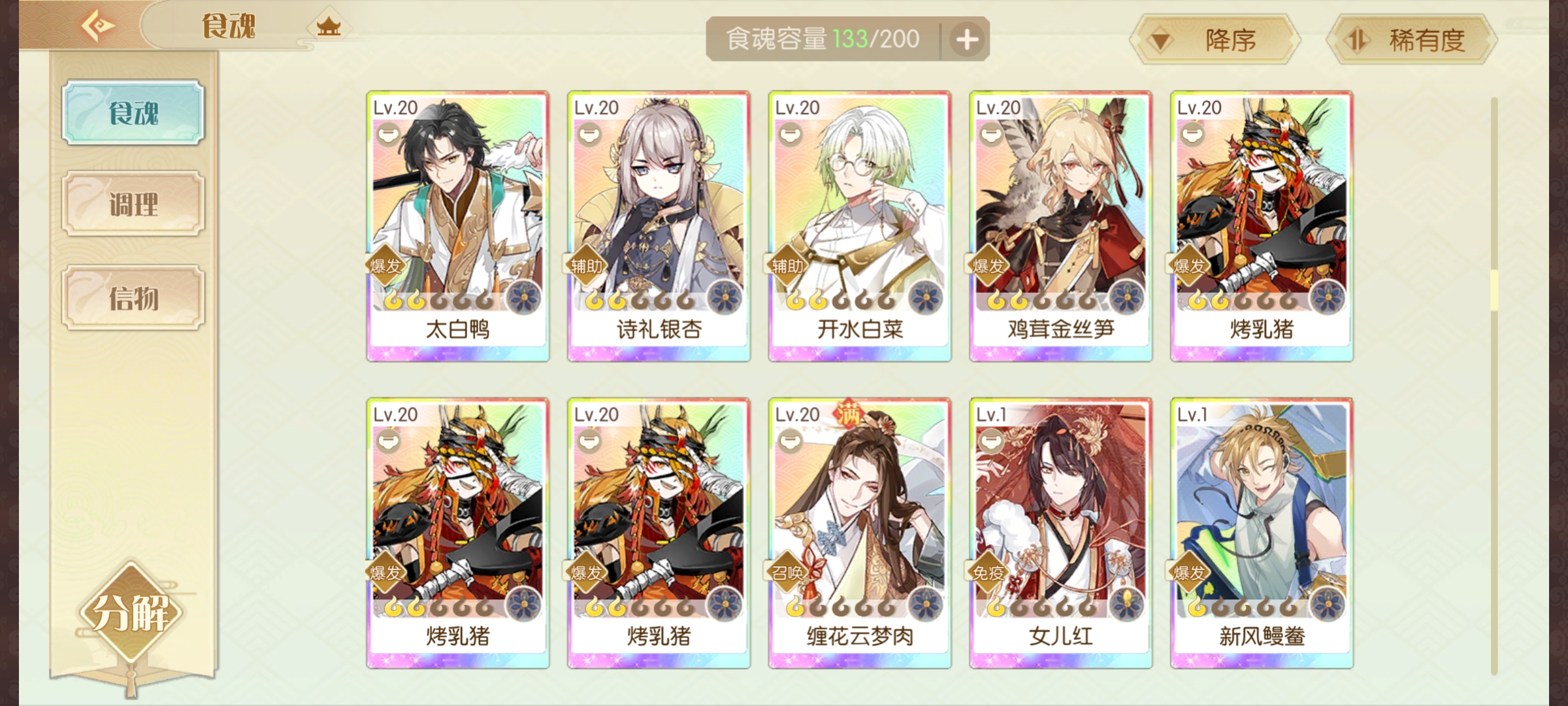Screen dimensions: 1568x706
Task: Click the 分解 decompose button
Action: pyautogui.click(x=131, y=613)
